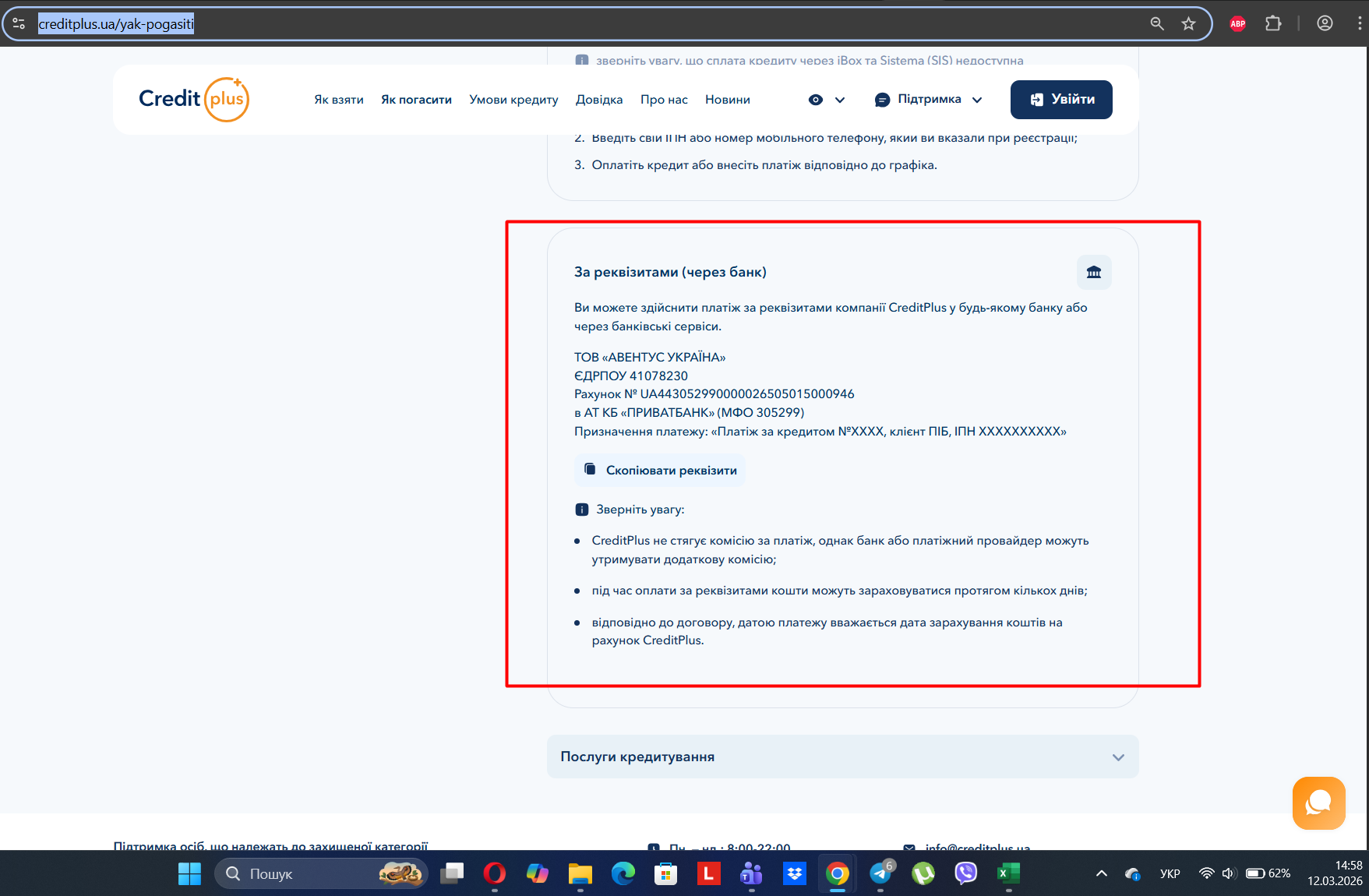Open the browser Extensions puzzle icon
The width and height of the screenshot is (1369, 896).
(1273, 23)
